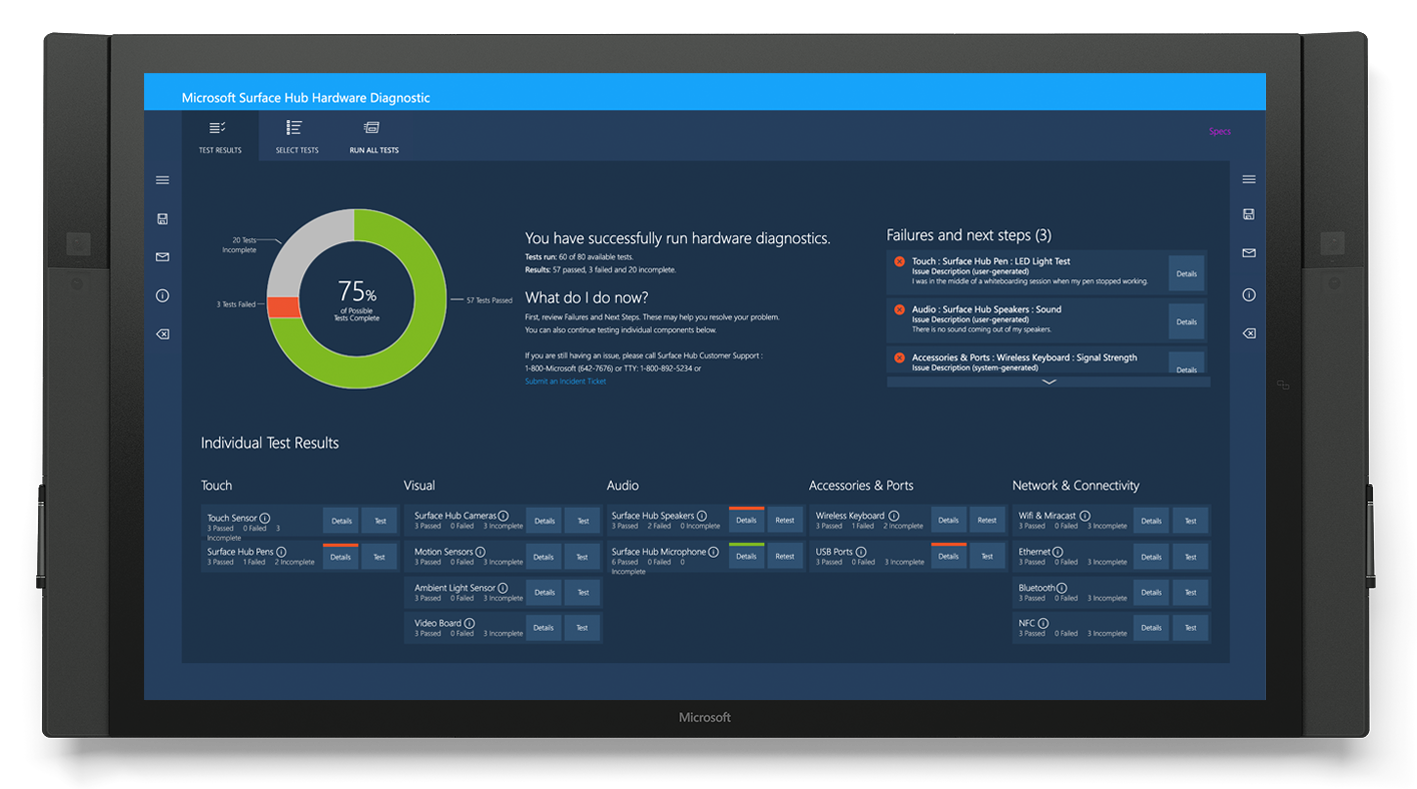Show info for Ambient Light Sensor
The image size is (1417, 789).
coord(503,588)
